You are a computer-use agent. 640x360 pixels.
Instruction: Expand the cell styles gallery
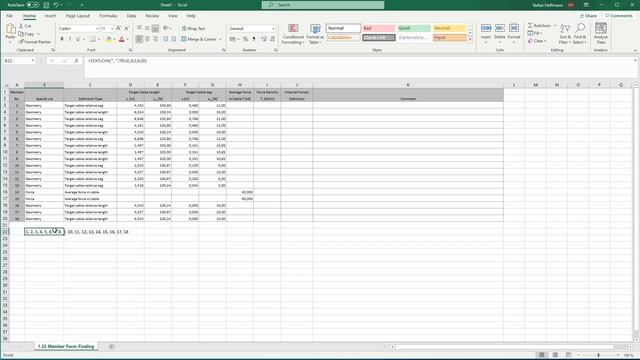pos(470,40)
